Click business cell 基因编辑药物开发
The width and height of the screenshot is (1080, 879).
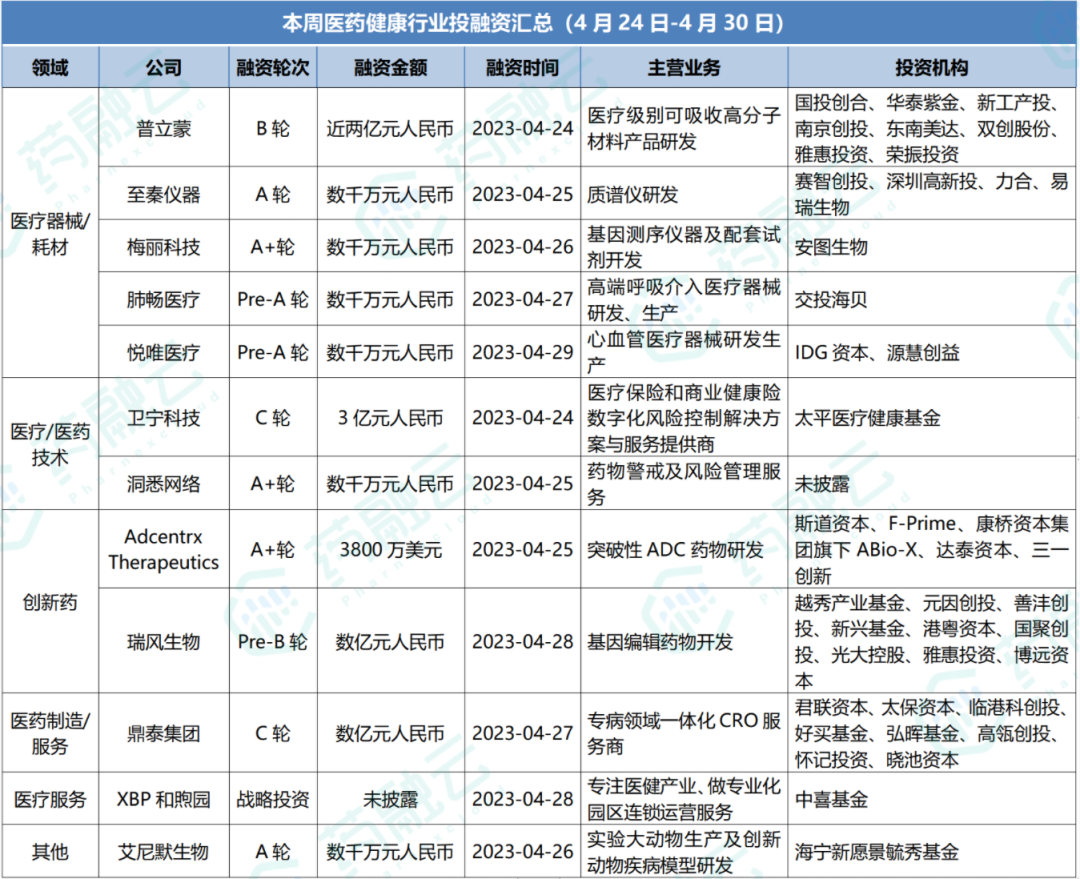pyautogui.click(x=684, y=641)
